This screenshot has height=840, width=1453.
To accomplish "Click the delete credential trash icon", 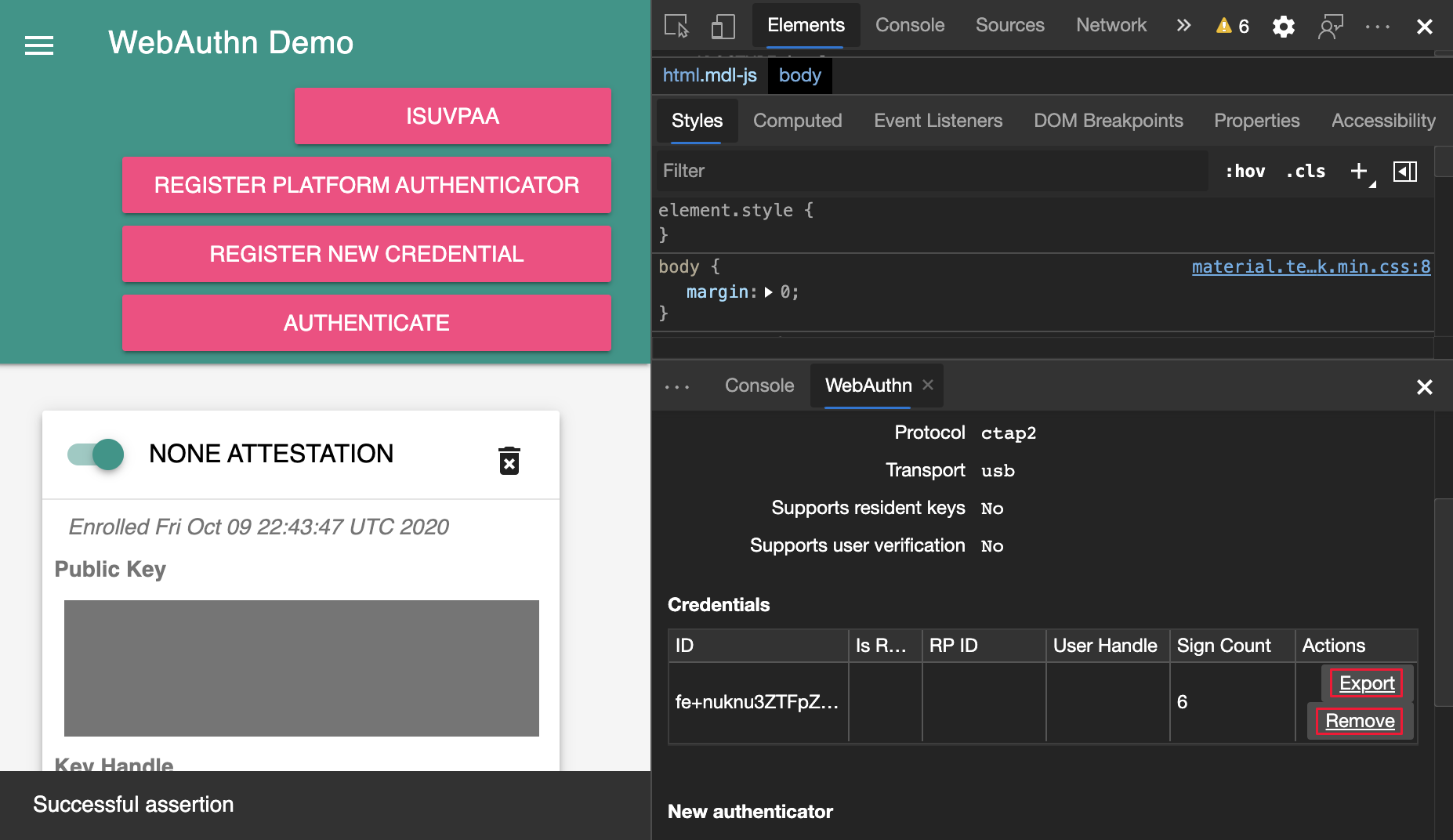I will (509, 462).
